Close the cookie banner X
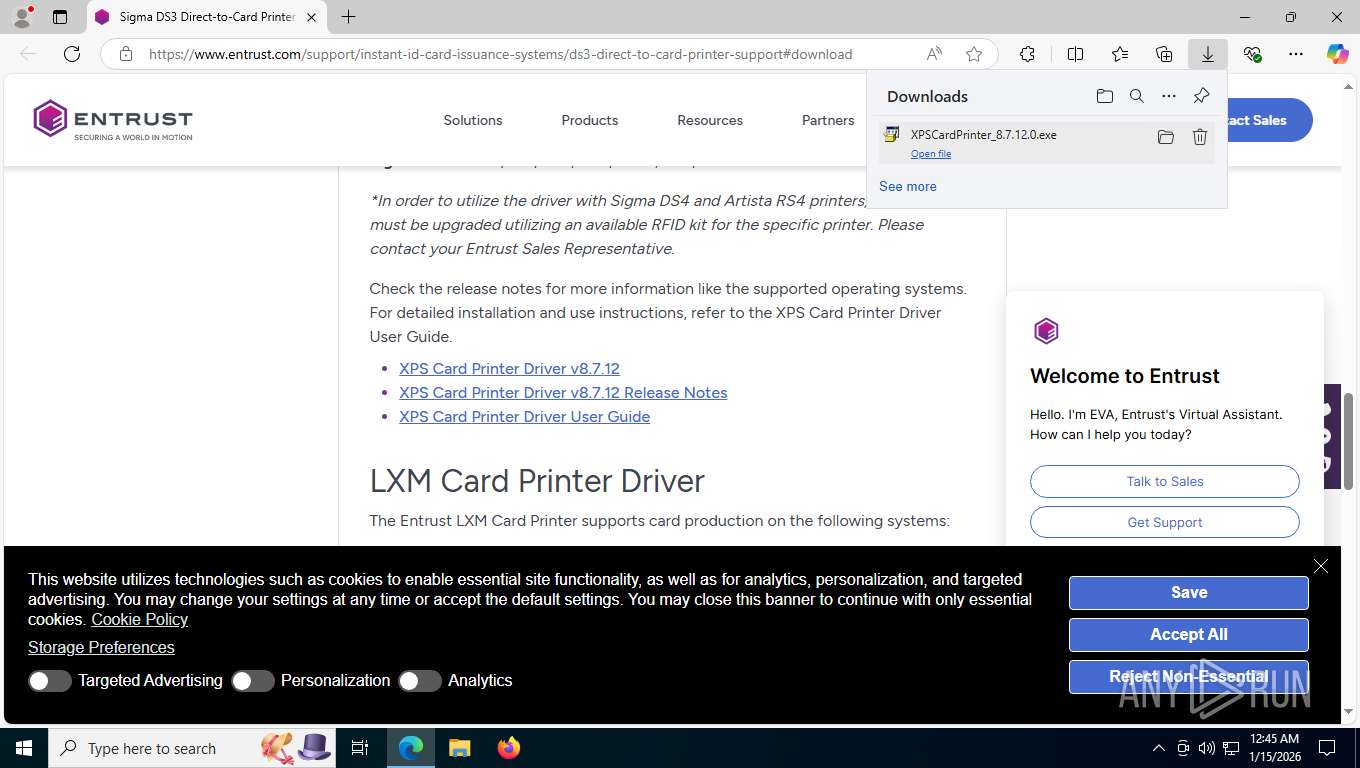 pos(1321,566)
